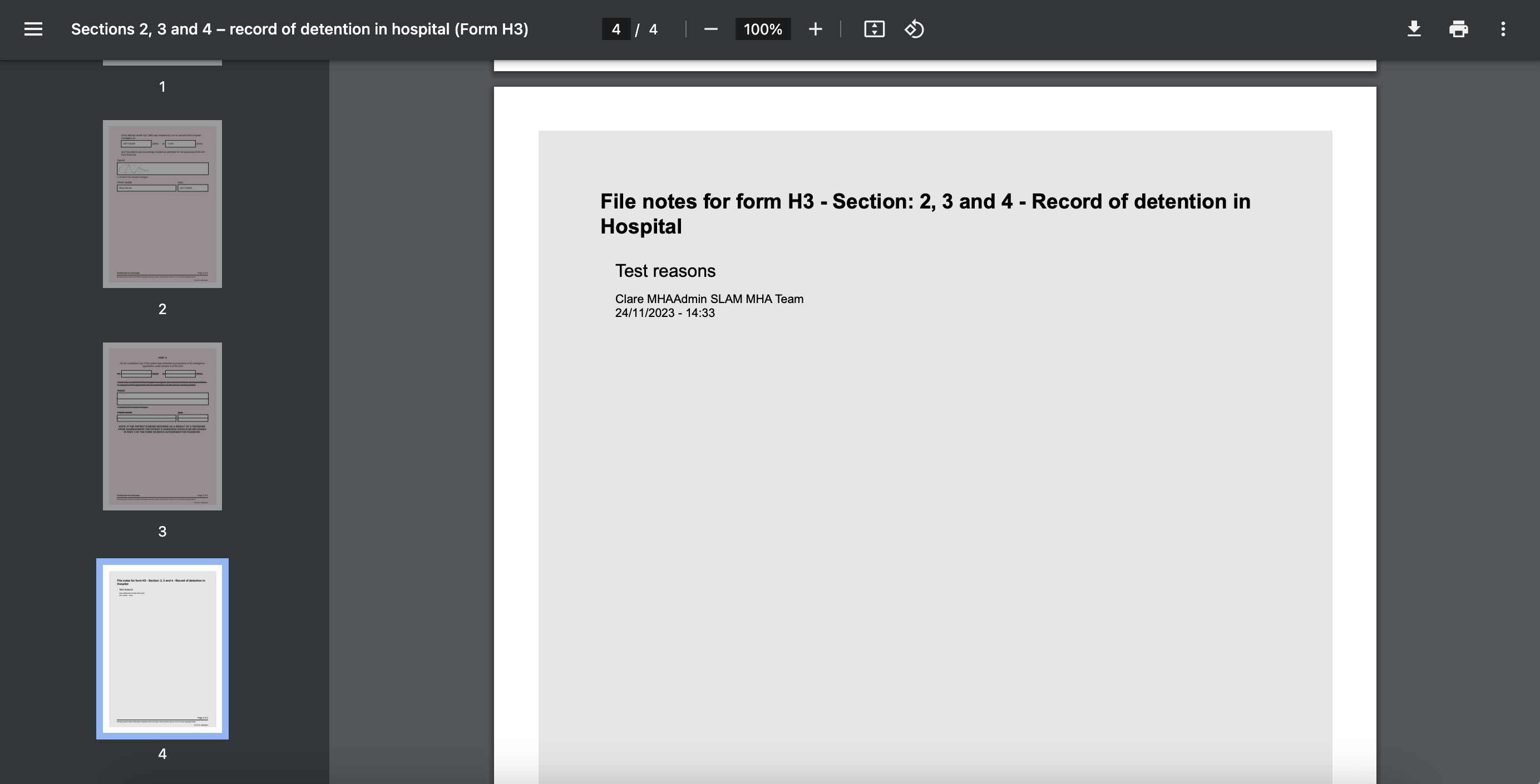The image size is (1540, 784).
Task: Click the thumbnail label number 3
Action: 162,531
